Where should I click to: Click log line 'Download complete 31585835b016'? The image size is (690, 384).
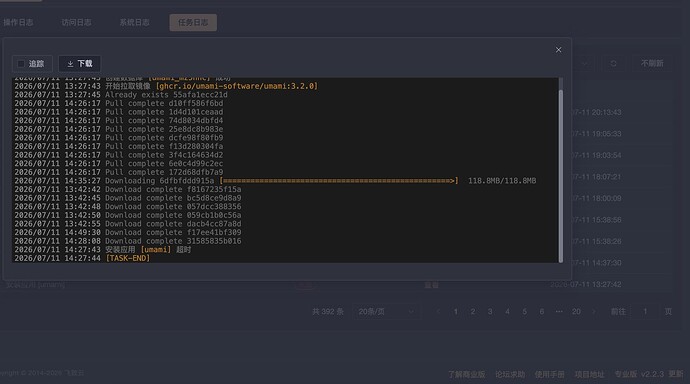pyautogui.click(x=173, y=241)
